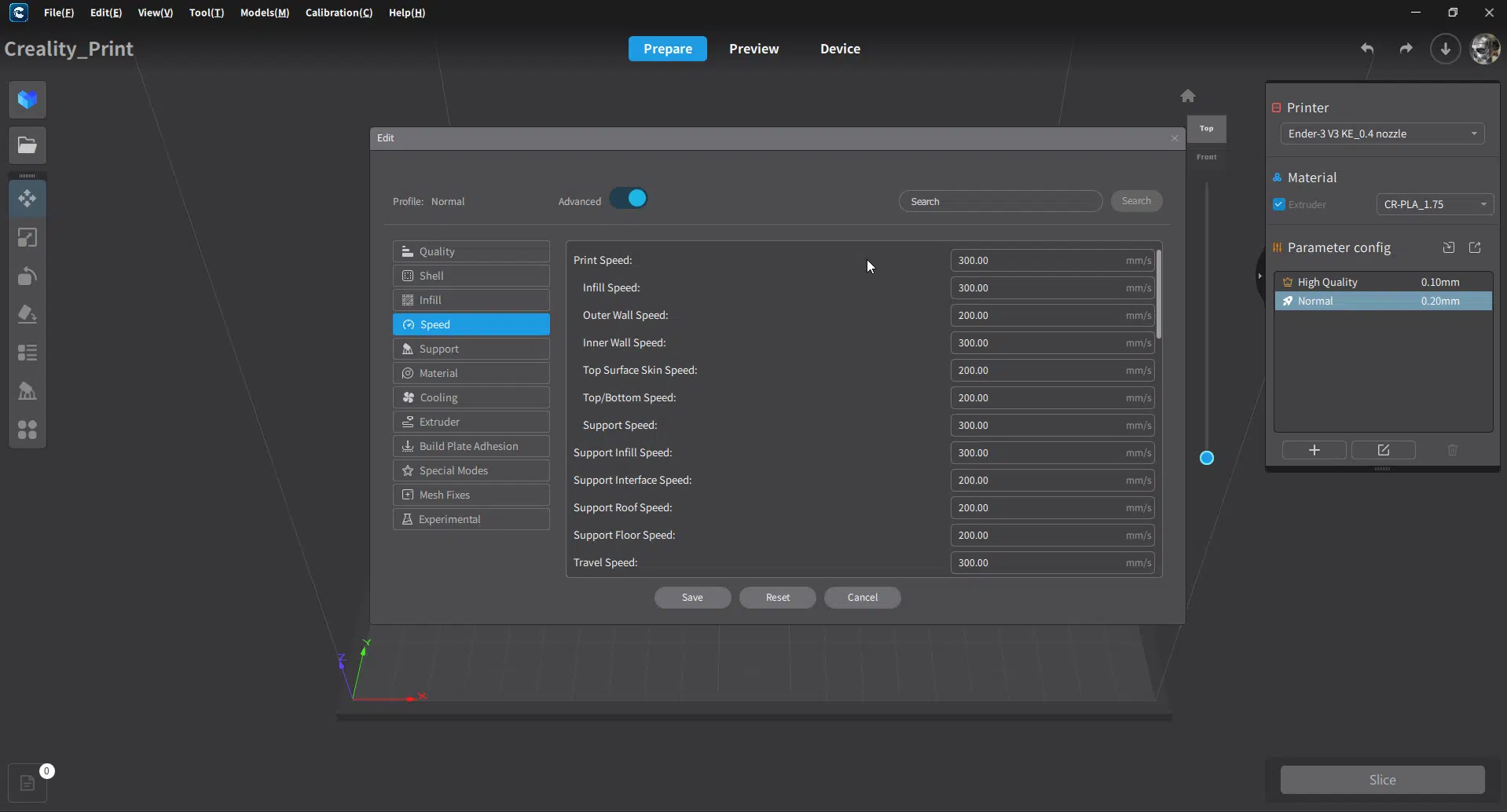Select the Cooling settings category
The width and height of the screenshot is (1507, 812).
pyautogui.click(x=471, y=397)
